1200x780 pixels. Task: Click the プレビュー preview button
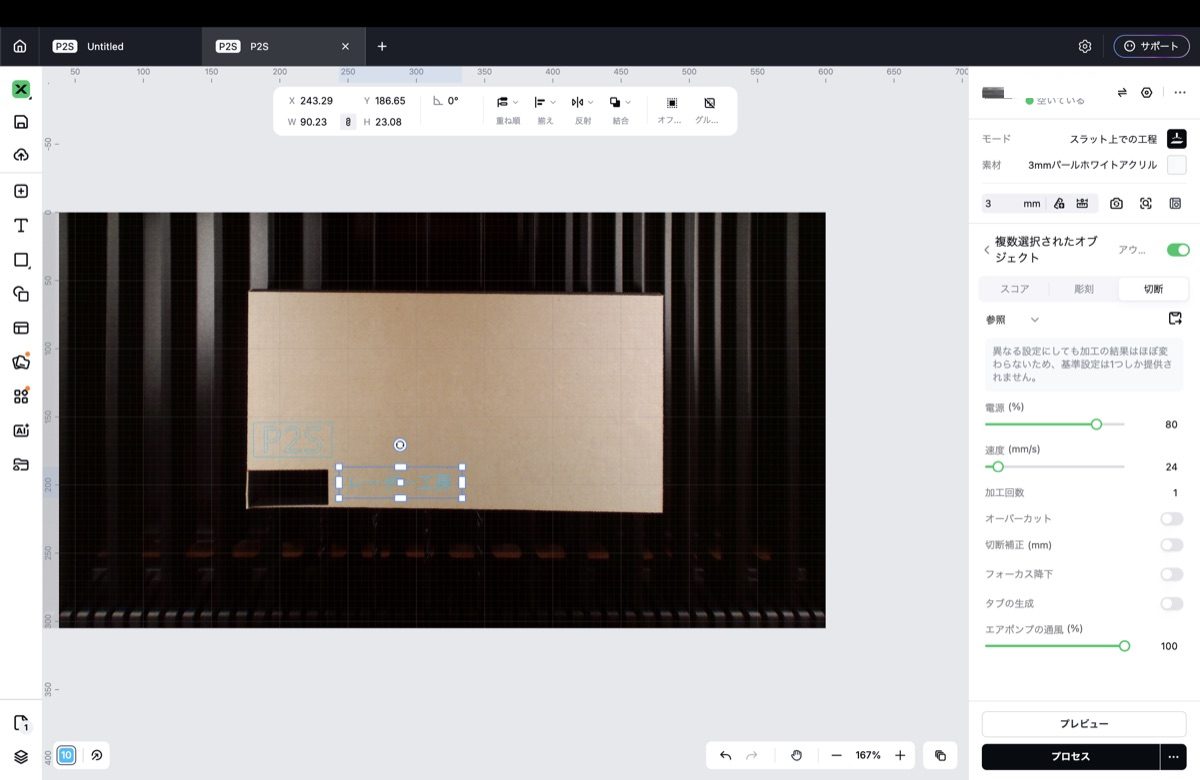1084,724
